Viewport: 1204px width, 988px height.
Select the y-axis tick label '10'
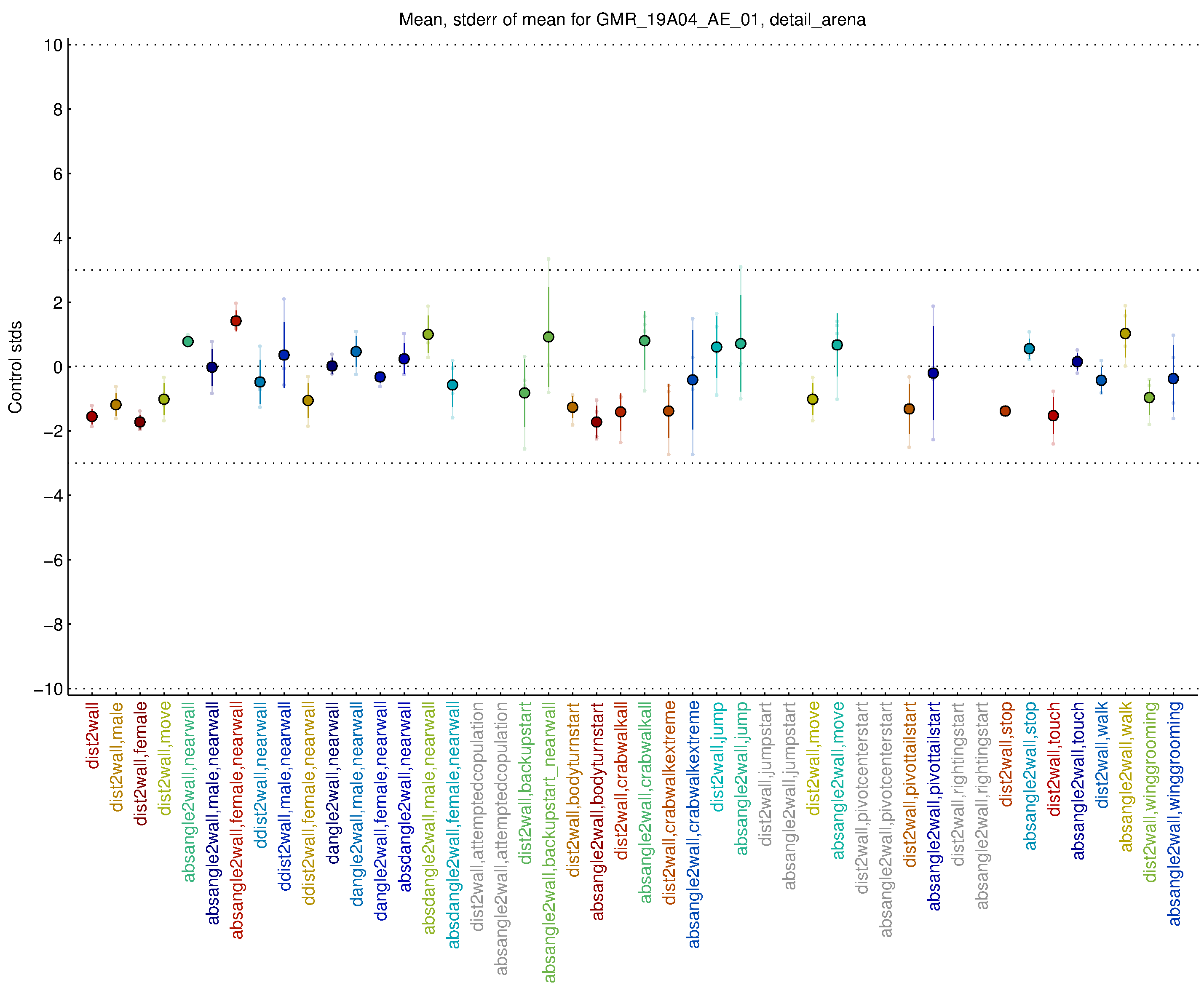pos(54,45)
